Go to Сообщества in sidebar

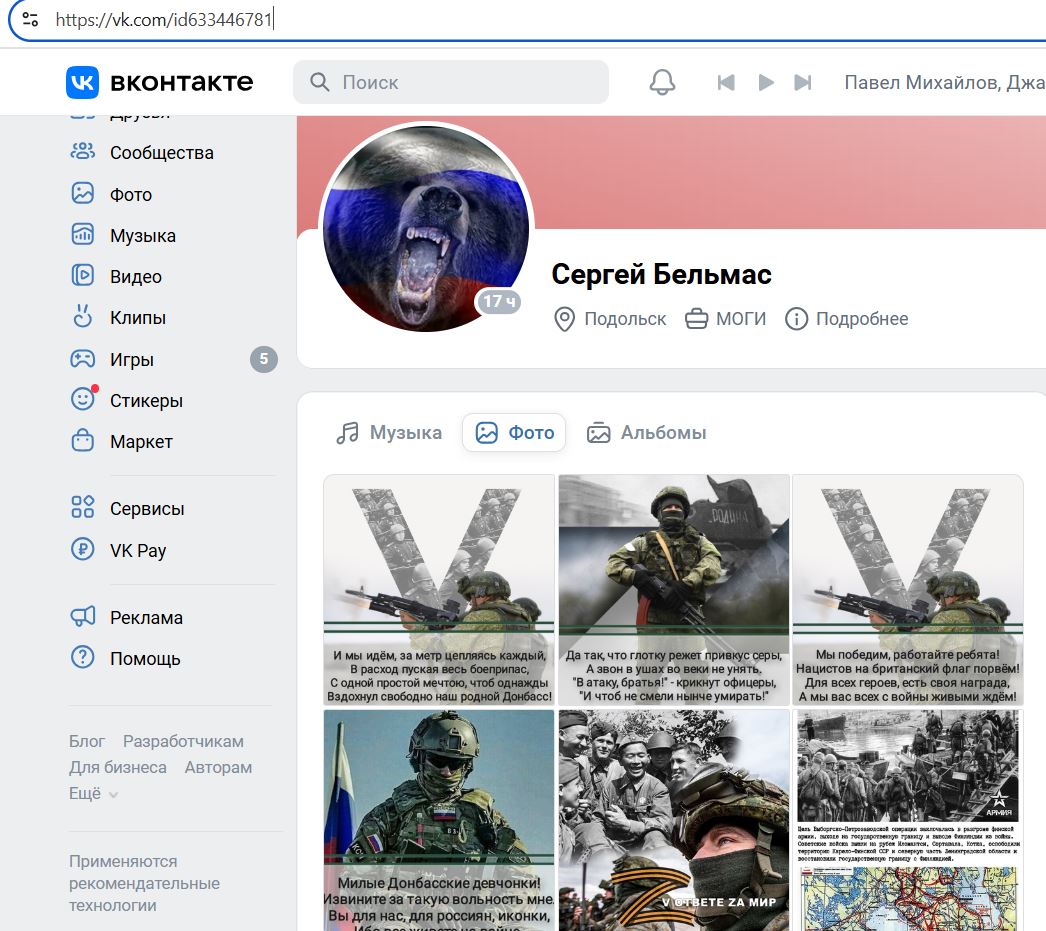click(x=162, y=153)
